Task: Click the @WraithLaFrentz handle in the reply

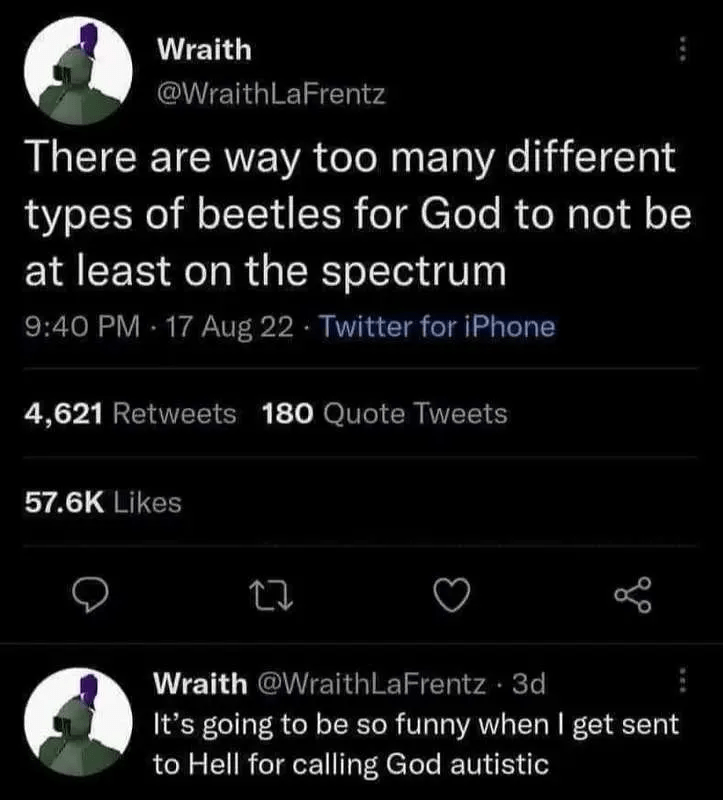Action: pyautogui.click(x=375, y=684)
